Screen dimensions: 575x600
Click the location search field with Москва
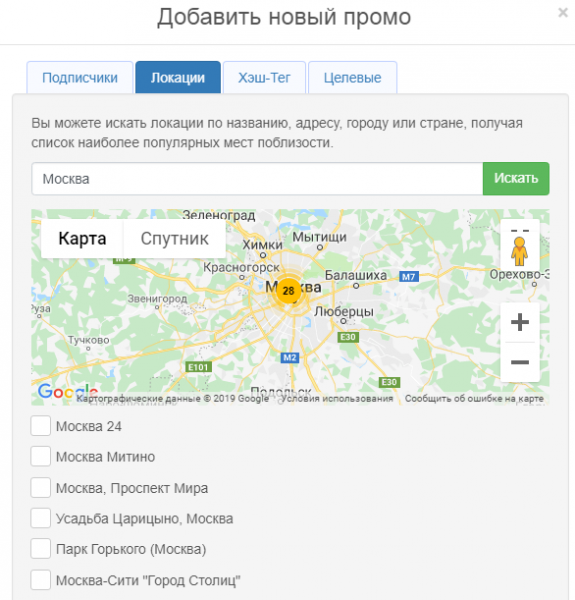click(257, 179)
